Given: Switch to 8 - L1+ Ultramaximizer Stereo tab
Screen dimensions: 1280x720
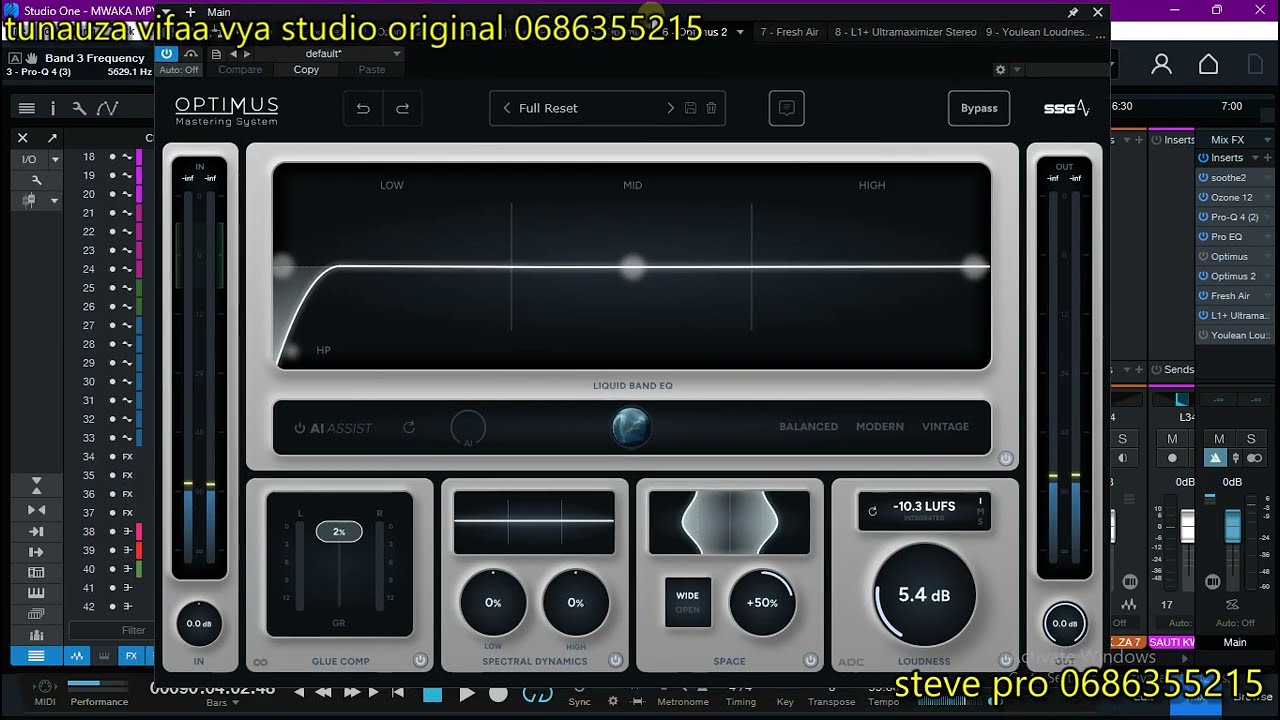Looking at the screenshot, I should tap(905, 32).
